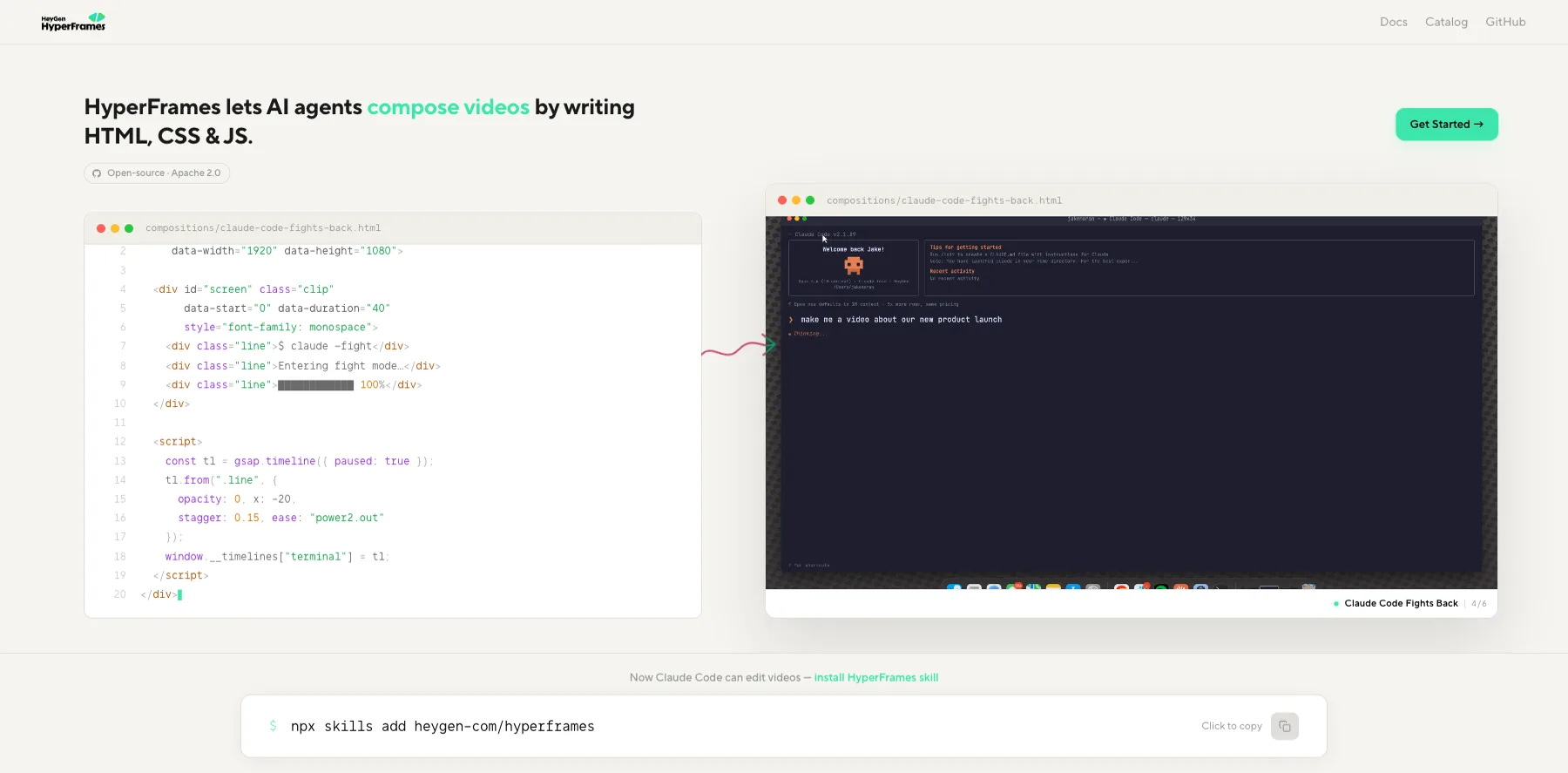
Task: Click the style font-family monospace line
Action: 280,328
